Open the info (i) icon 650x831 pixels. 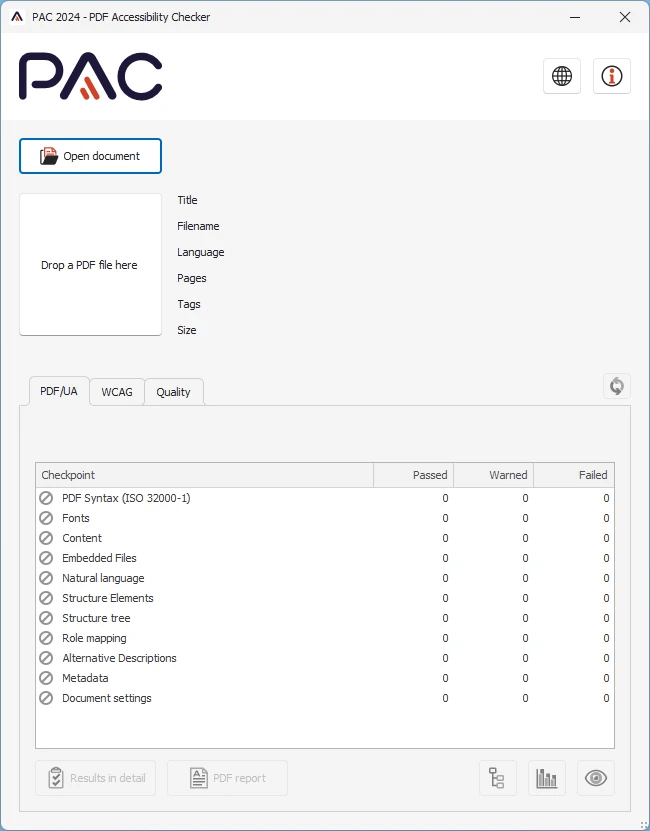[612, 76]
